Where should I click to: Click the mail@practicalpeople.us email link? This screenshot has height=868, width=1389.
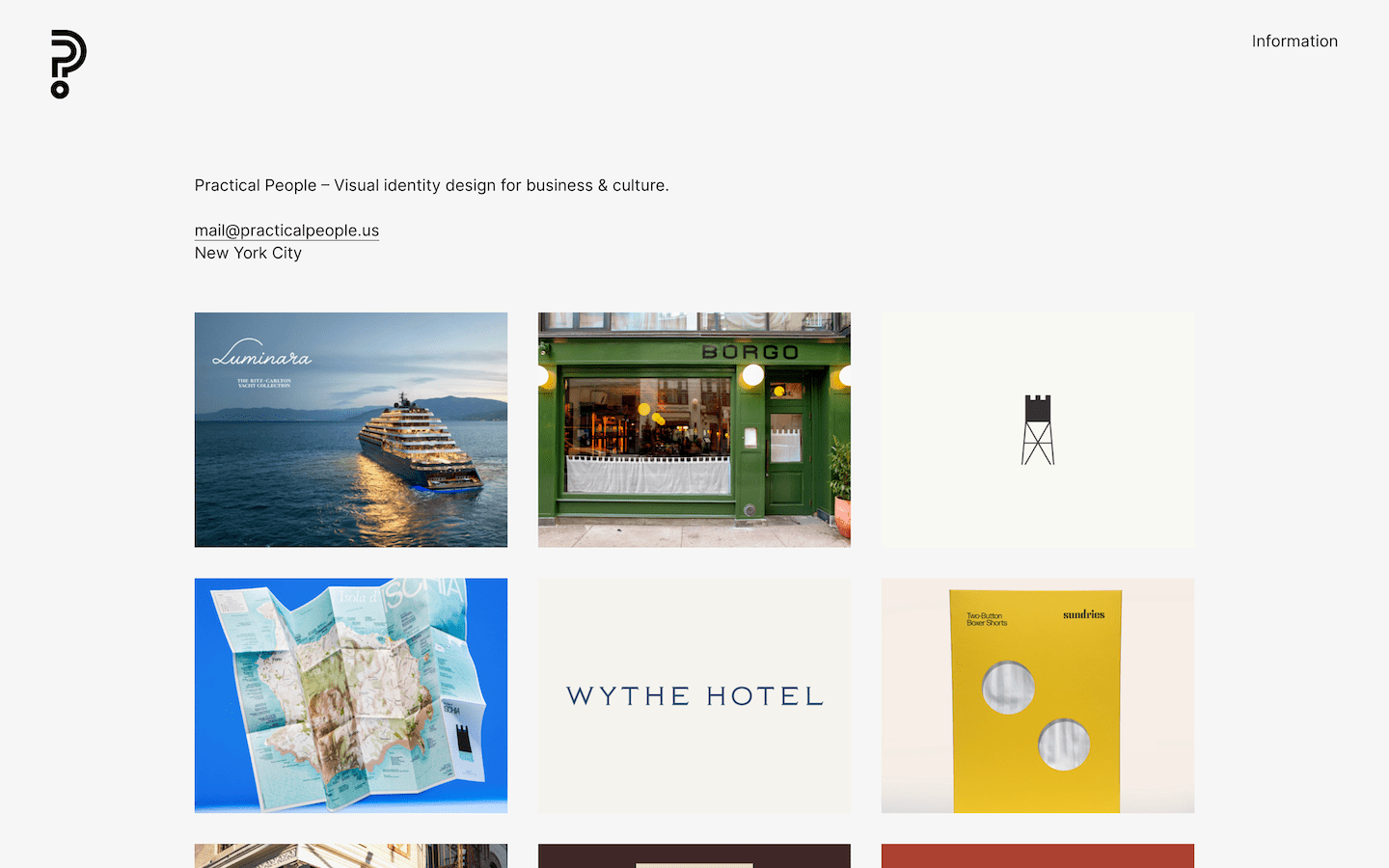[286, 231]
